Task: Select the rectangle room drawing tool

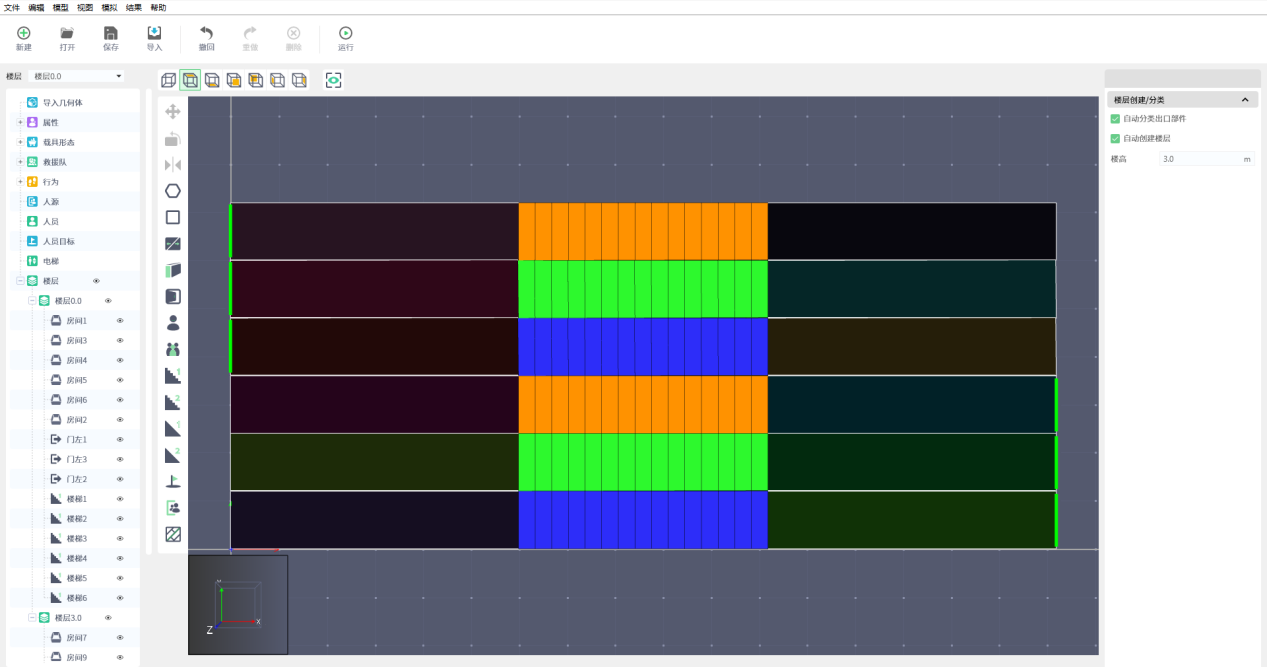Action: (x=173, y=217)
